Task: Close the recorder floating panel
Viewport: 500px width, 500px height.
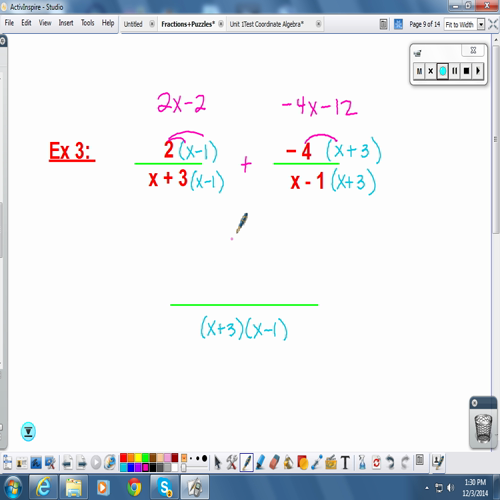Action: coord(473,51)
